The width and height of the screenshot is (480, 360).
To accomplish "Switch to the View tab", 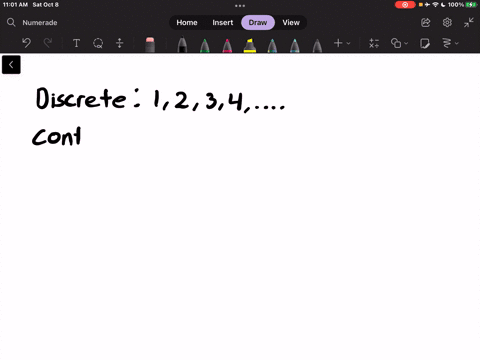I will point(291,22).
